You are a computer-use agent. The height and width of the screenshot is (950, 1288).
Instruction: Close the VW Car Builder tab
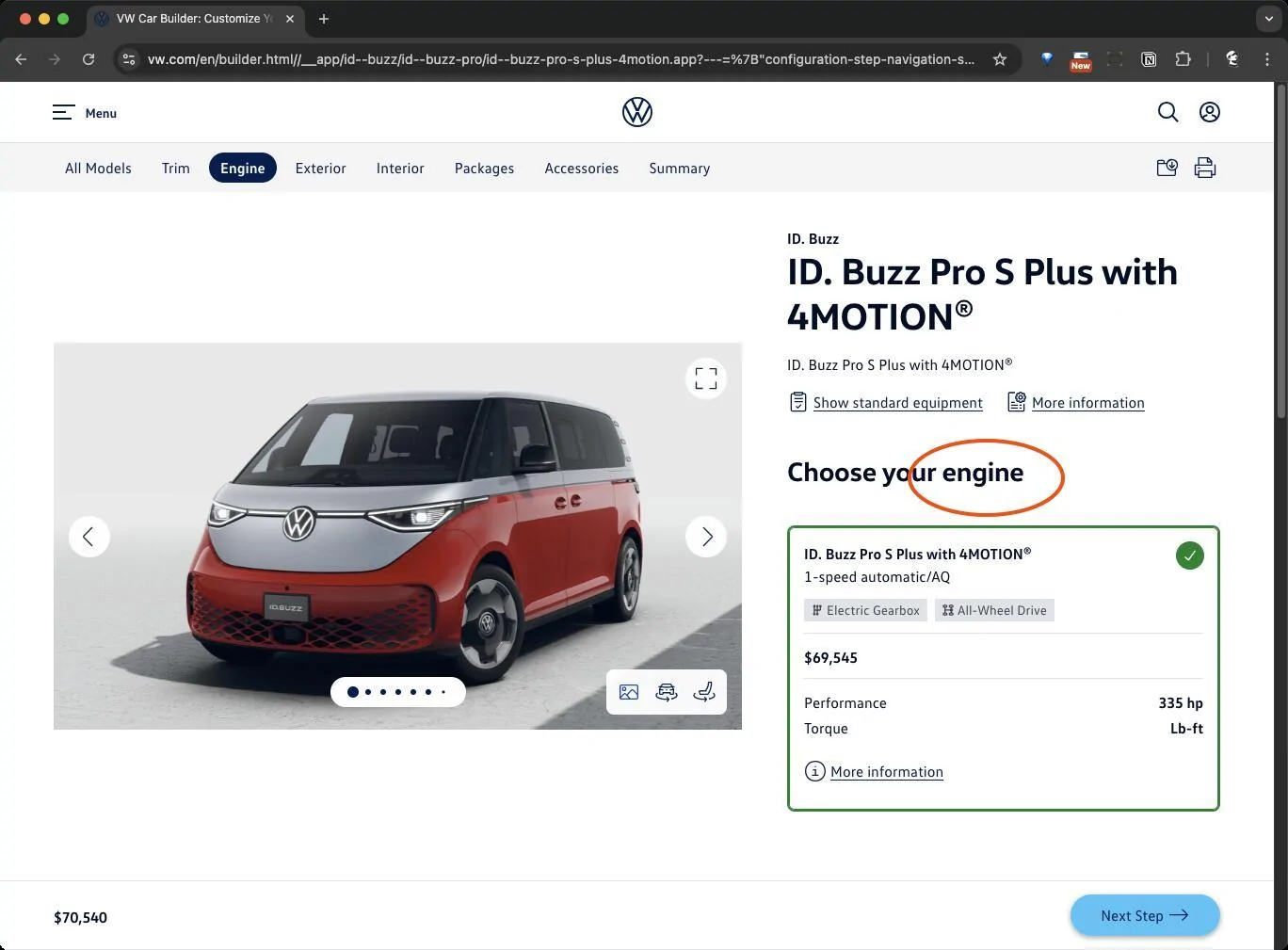click(290, 19)
